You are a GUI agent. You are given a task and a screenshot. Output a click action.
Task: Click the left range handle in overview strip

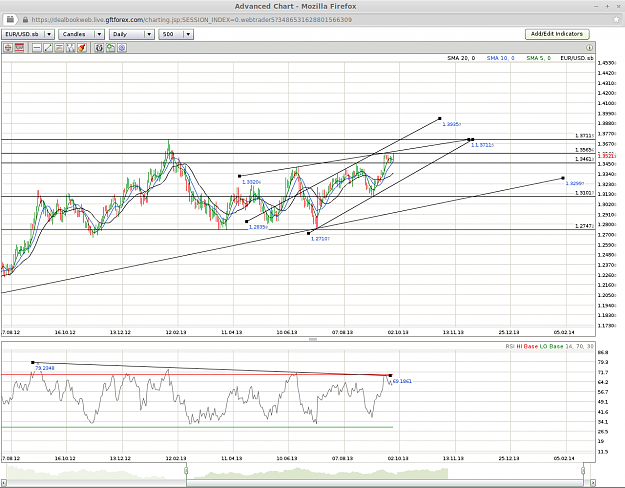(186, 471)
